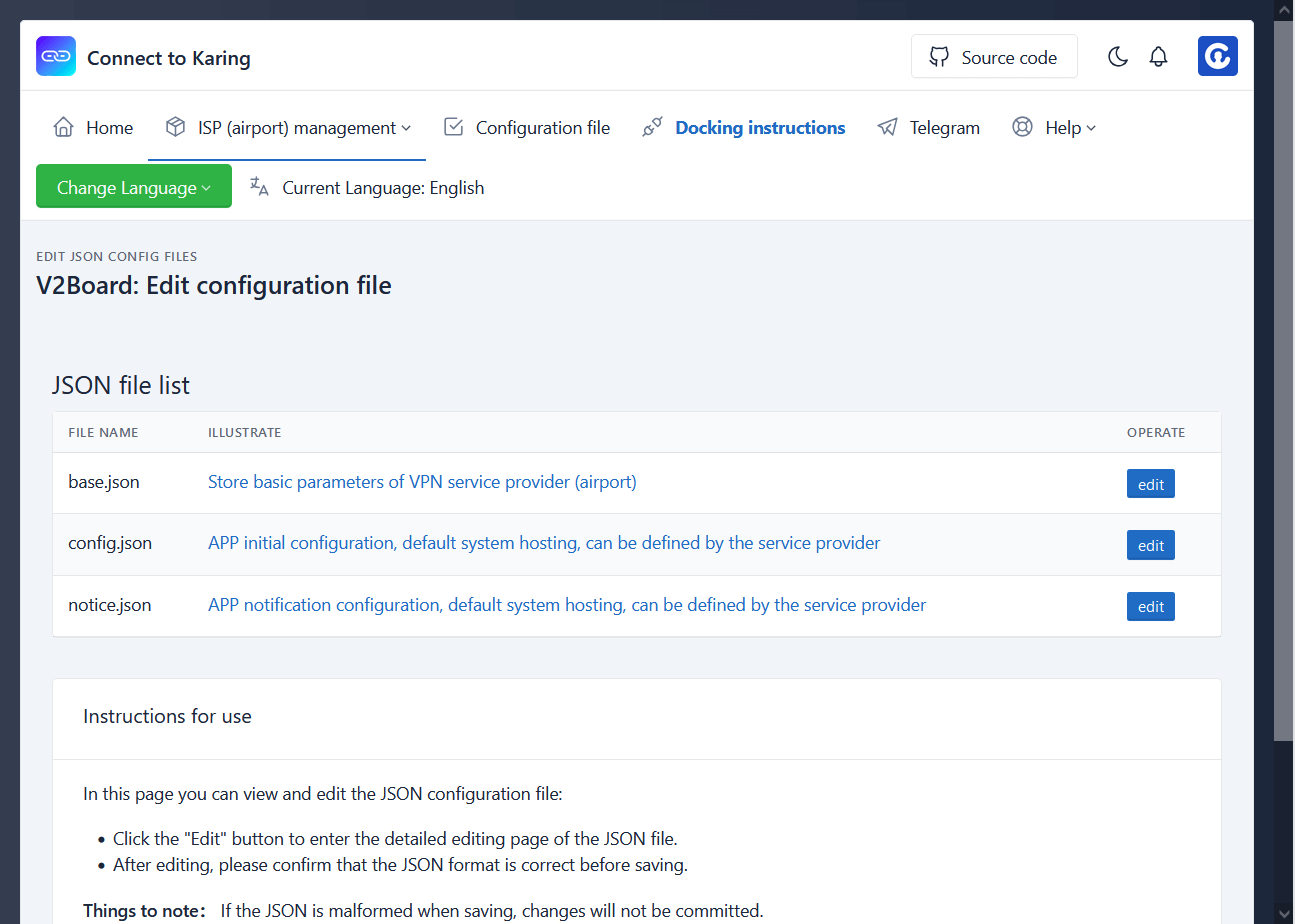
Task: Edit the config.json file
Action: pyautogui.click(x=1150, y=545)
